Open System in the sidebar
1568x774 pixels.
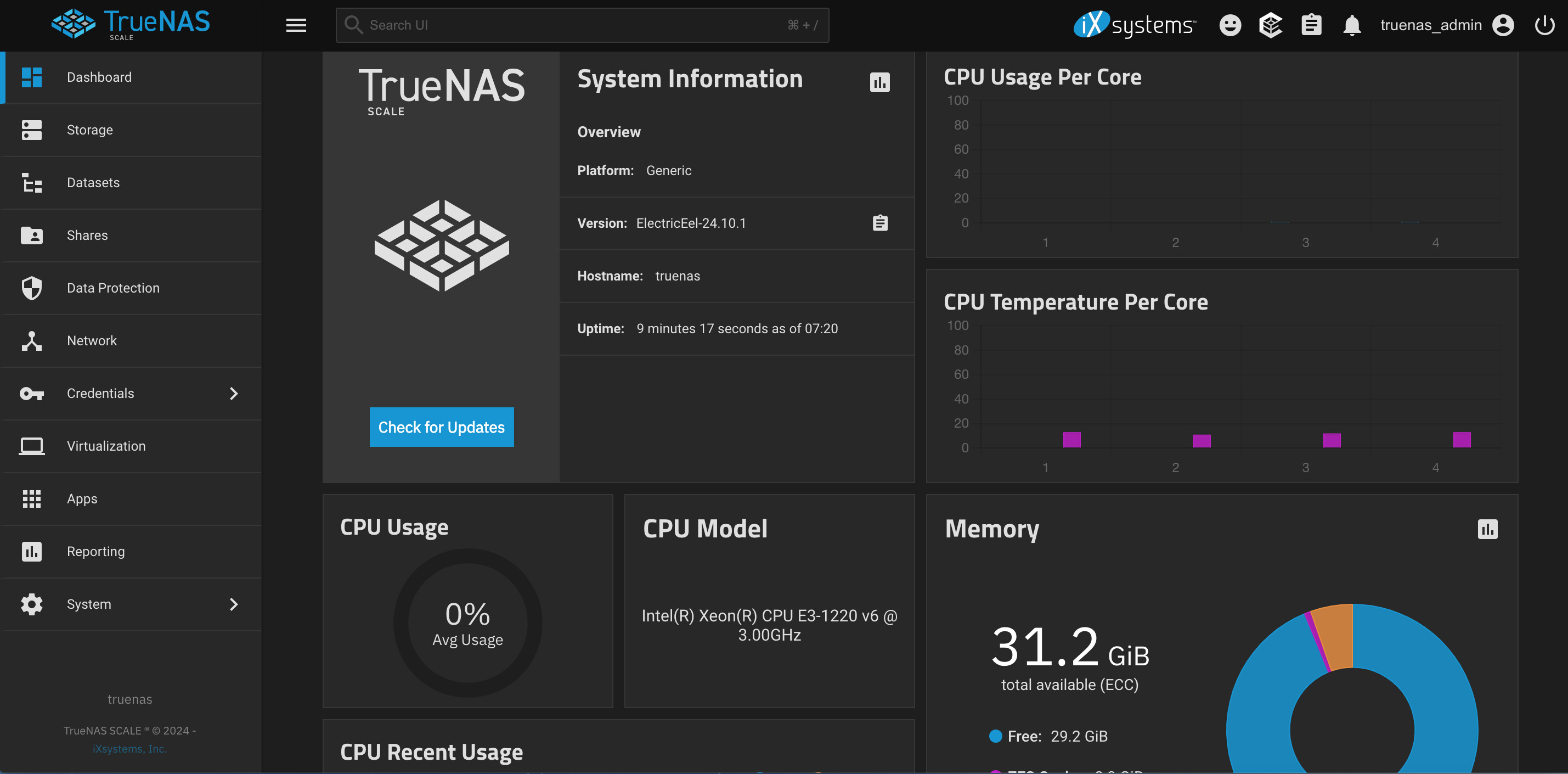pyautogui.click(x=131, y=604)
